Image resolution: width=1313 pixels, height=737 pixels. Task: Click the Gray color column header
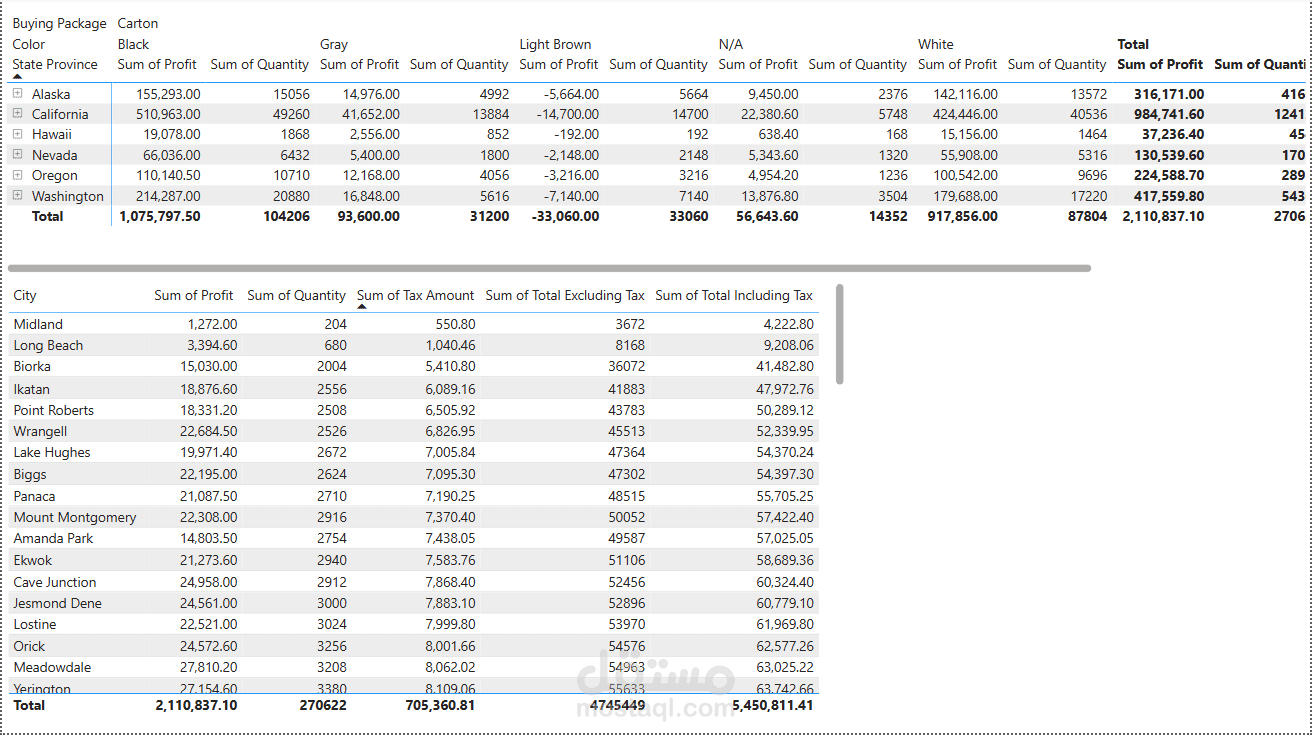pyautogui.click(x=334, y=44)
